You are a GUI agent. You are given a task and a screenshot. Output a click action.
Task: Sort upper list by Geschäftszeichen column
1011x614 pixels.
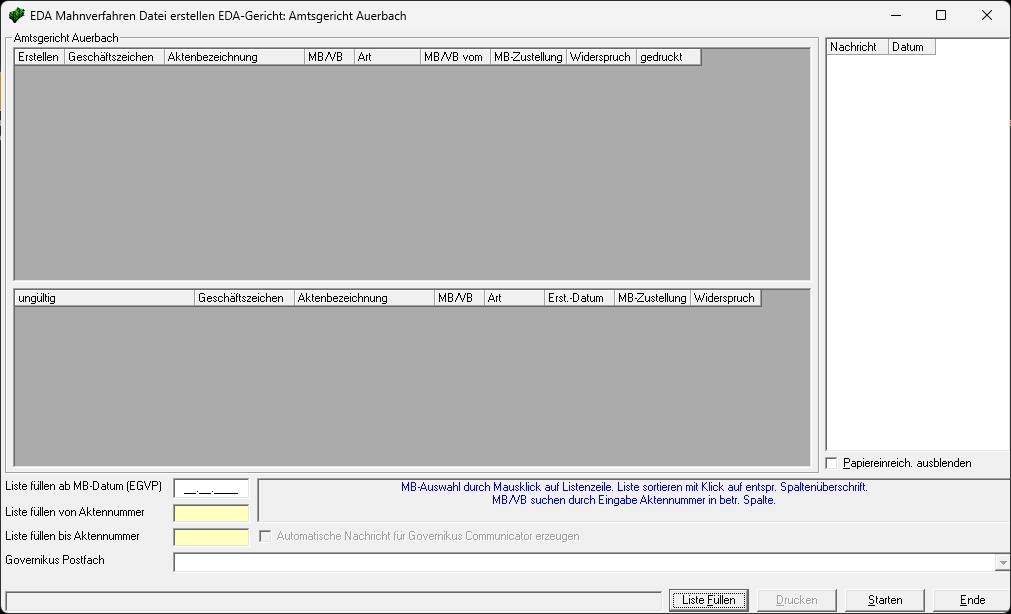114,57
